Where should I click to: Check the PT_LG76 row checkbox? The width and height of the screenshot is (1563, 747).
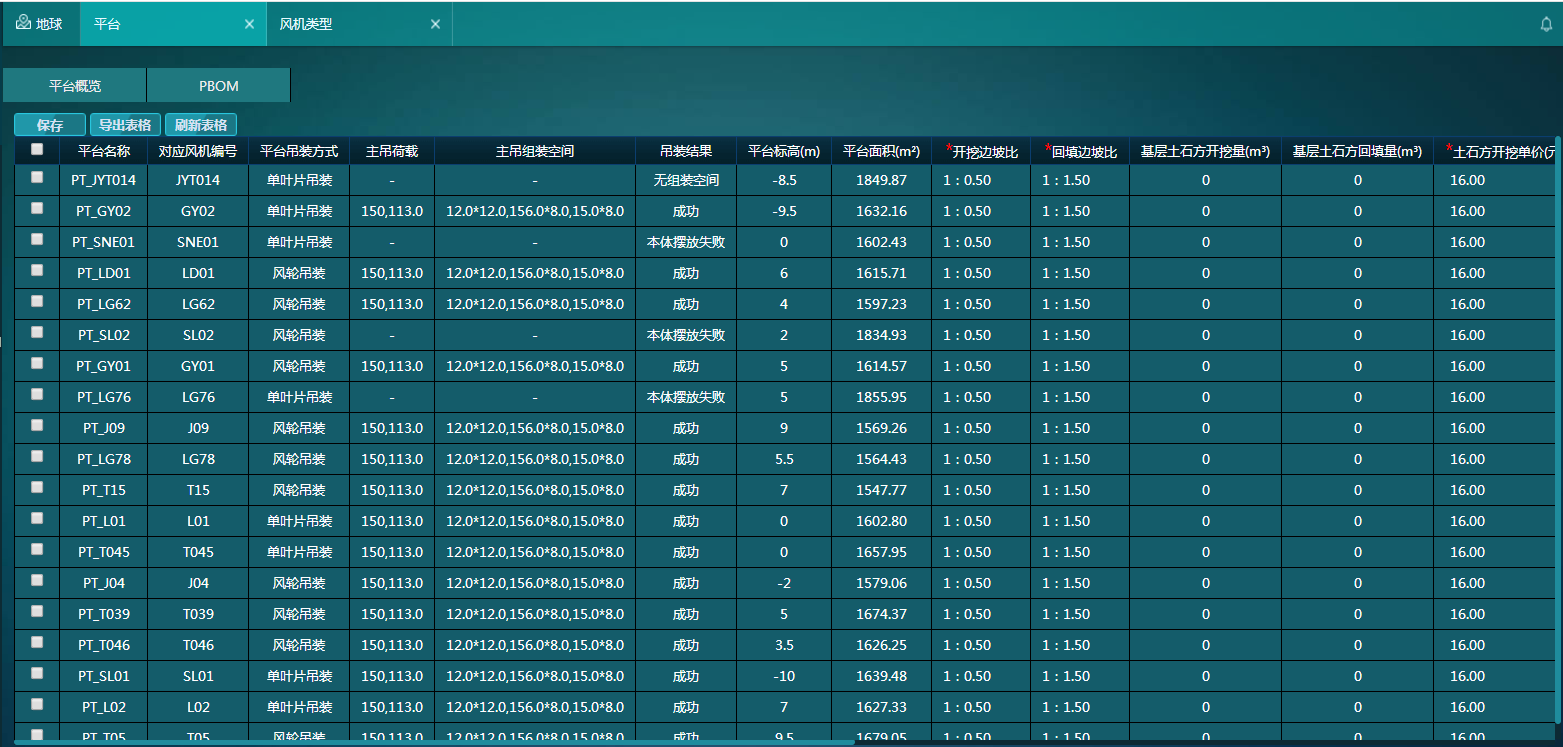(37, 394)
